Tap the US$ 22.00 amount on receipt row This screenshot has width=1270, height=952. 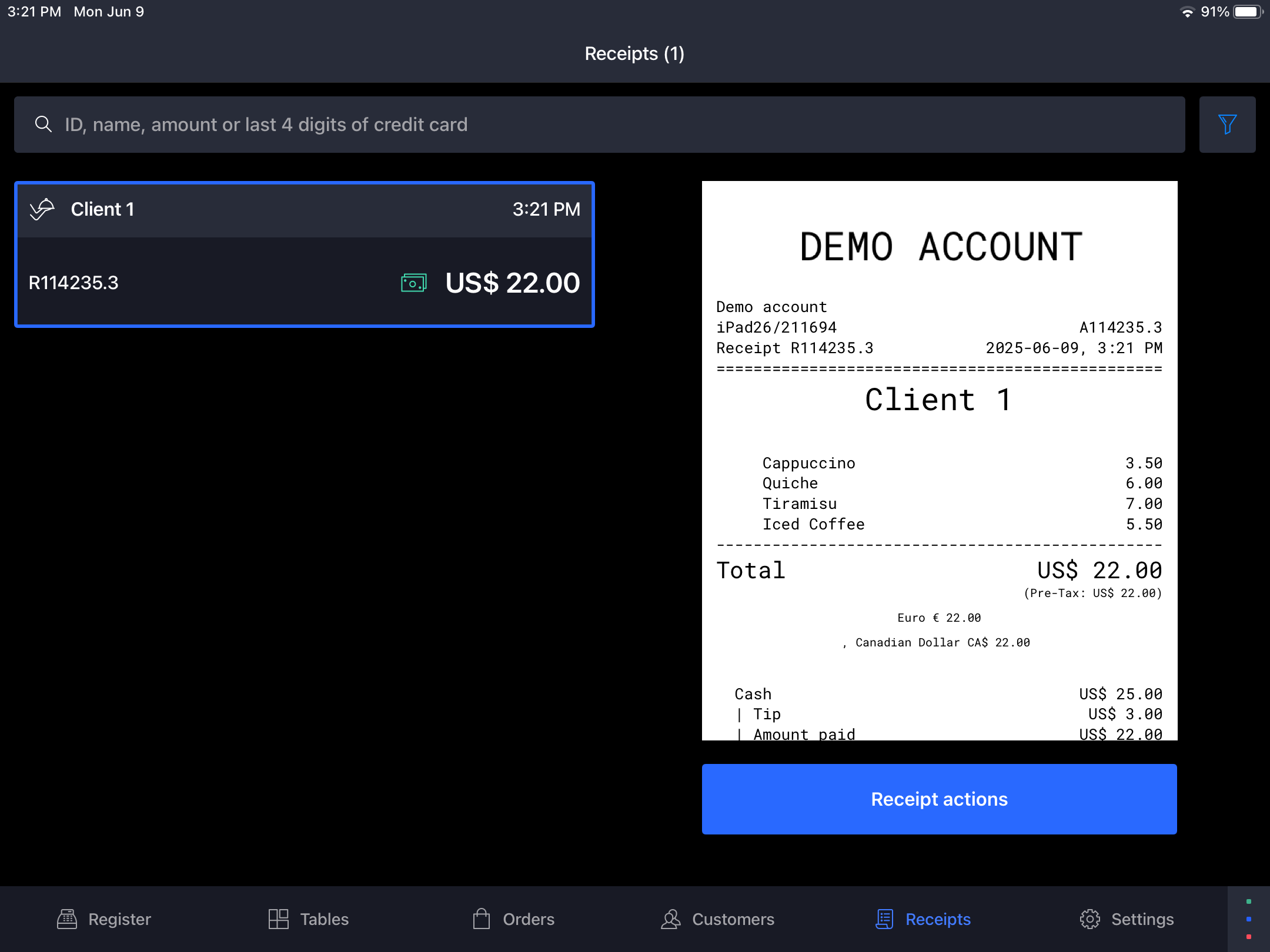coord(512,283)
